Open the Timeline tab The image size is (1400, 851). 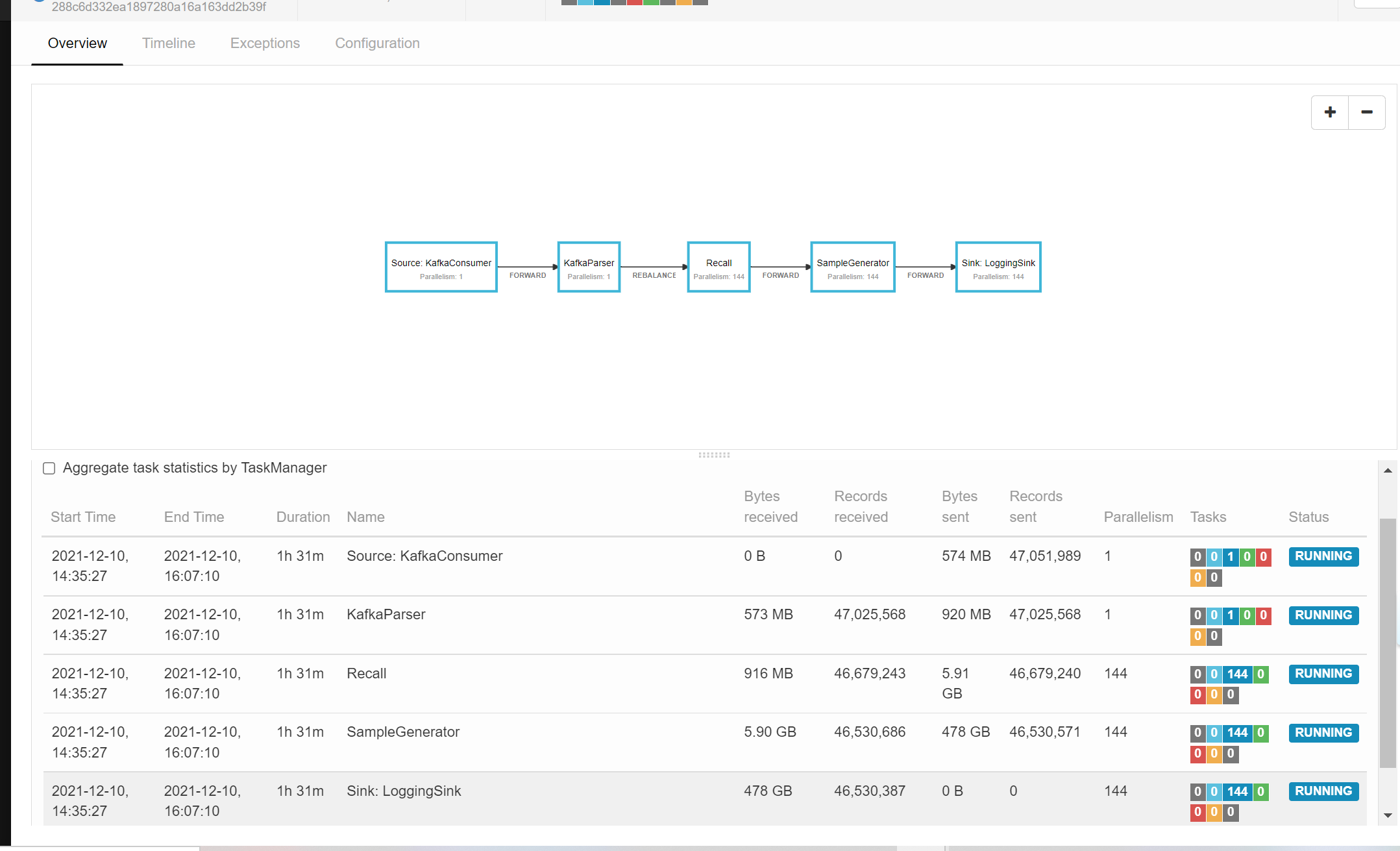click(x=169, y=43)
